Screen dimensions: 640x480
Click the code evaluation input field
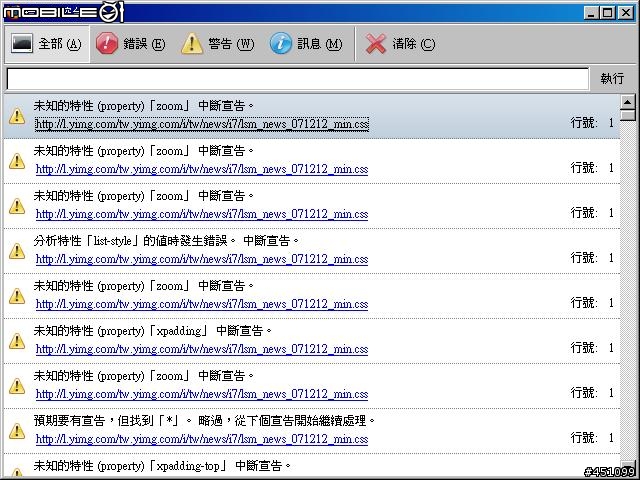pyautogui.click(x=298, y=78)
